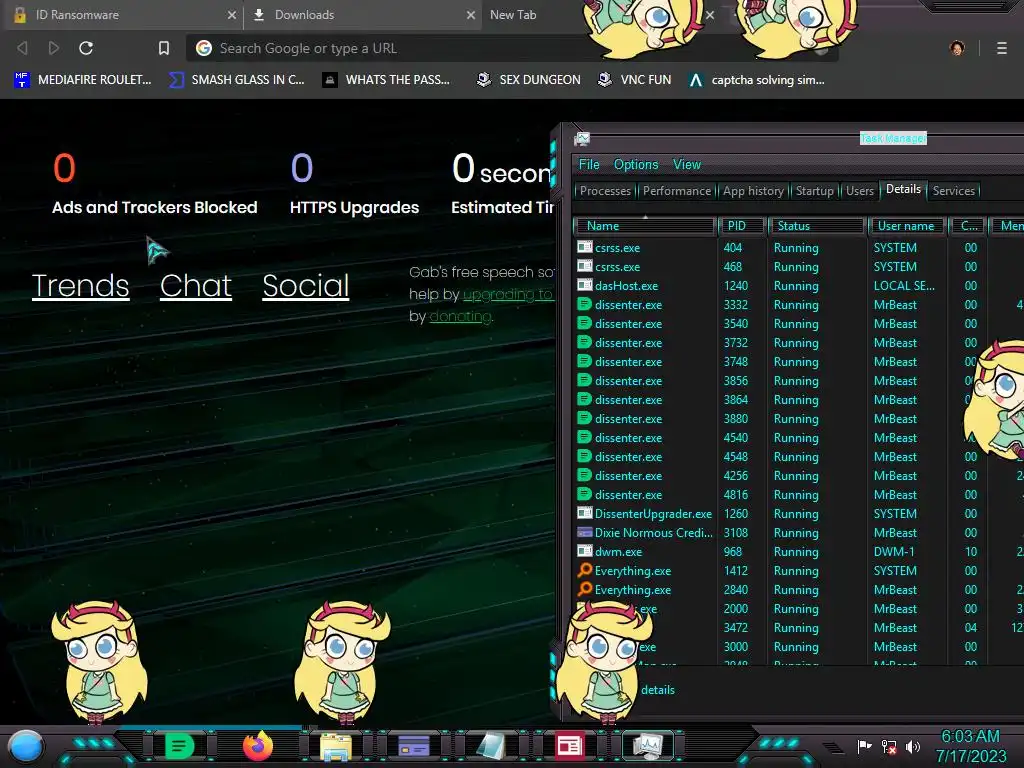
Task: Click the bookmark page icon
Action: coord(164,48)
